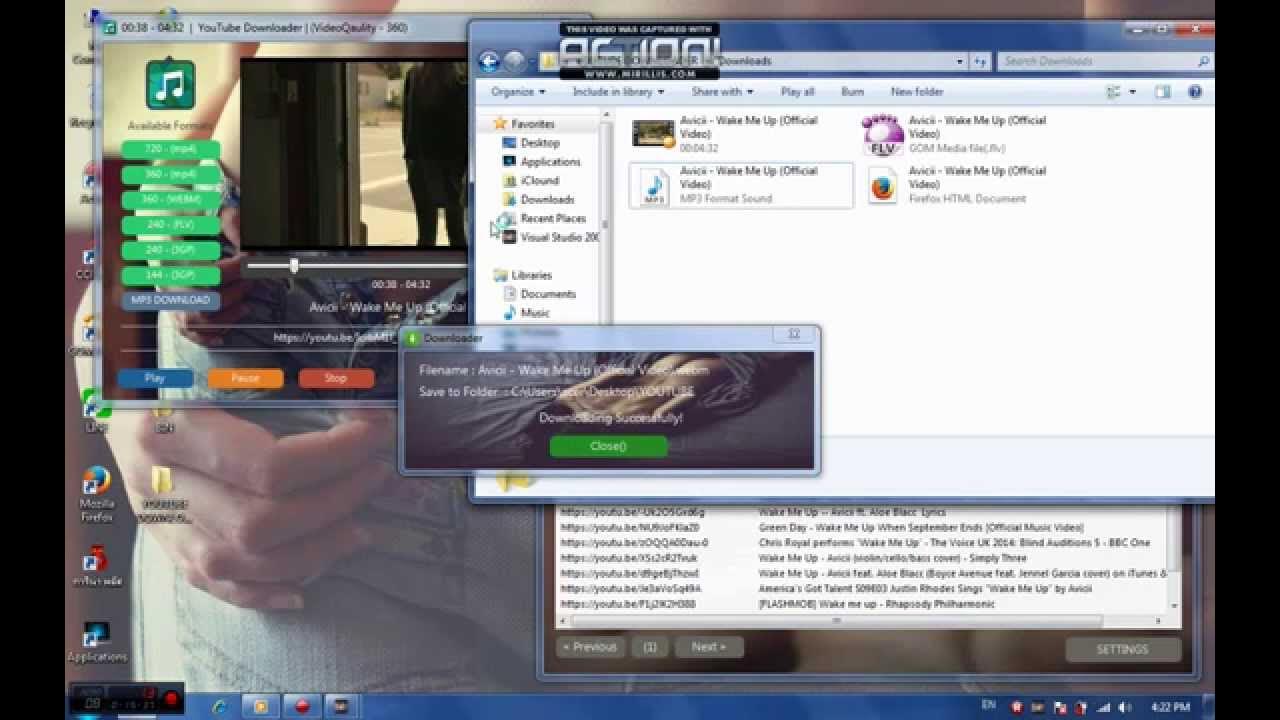Select the Simply Three cover row

coord(861,558)
